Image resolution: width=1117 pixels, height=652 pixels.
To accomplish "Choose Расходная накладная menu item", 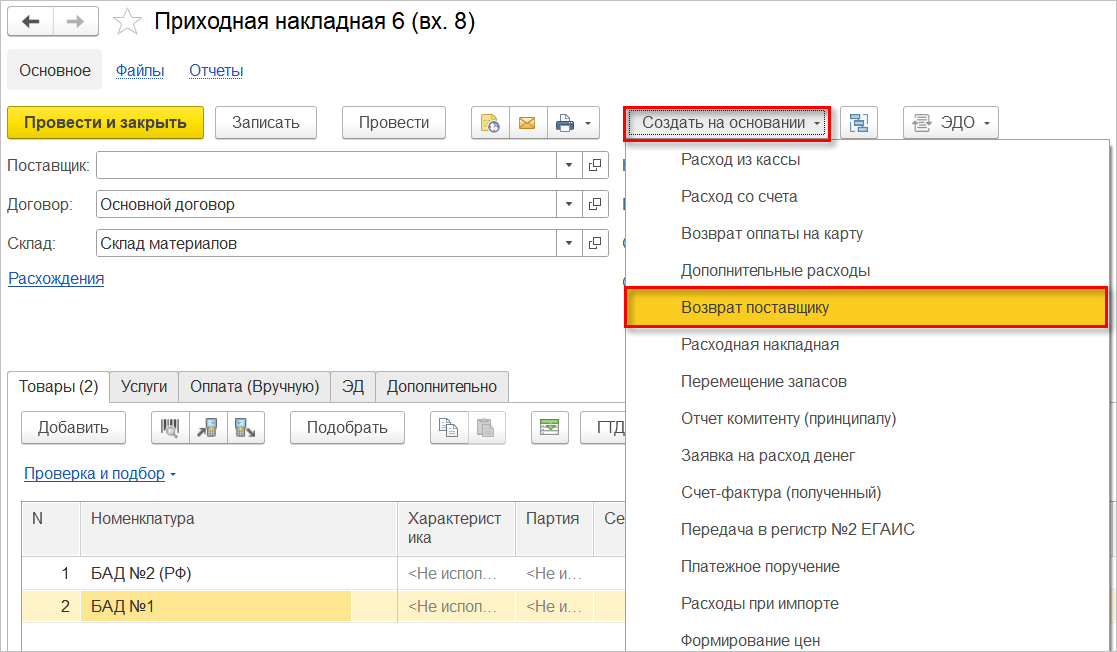I will coord(867,345).
